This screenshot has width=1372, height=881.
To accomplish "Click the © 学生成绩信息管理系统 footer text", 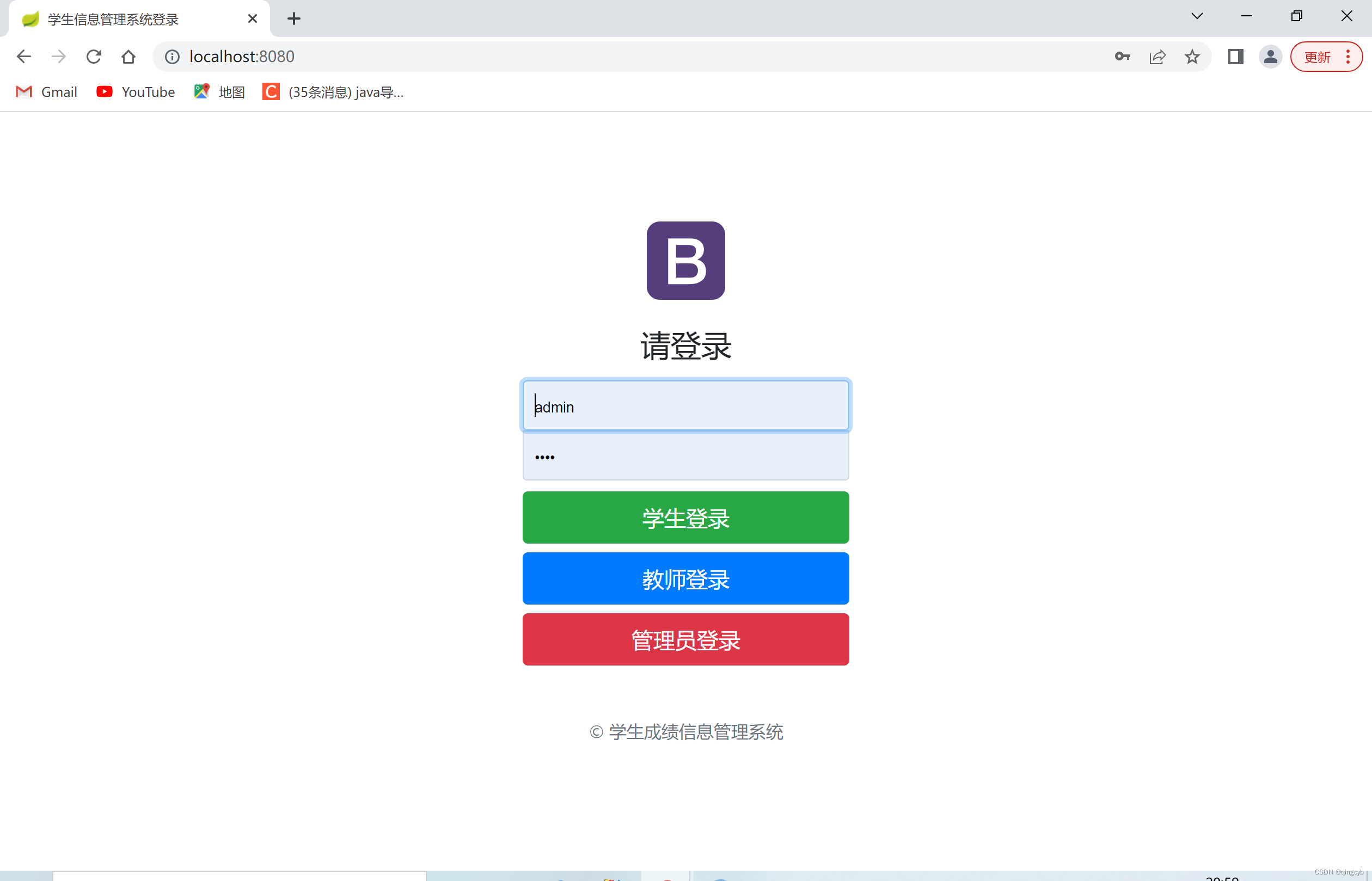I will coord(685,732).
